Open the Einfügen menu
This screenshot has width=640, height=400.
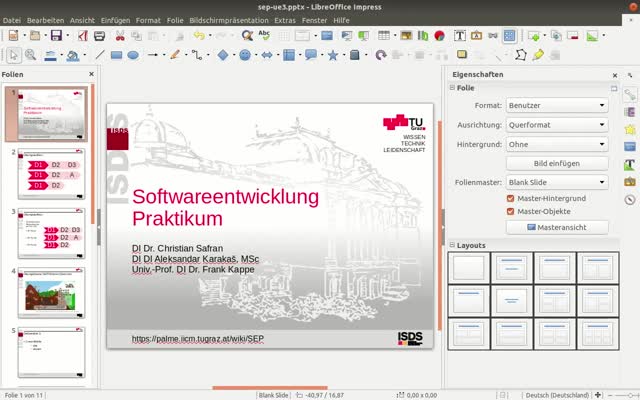coord(115,20)
